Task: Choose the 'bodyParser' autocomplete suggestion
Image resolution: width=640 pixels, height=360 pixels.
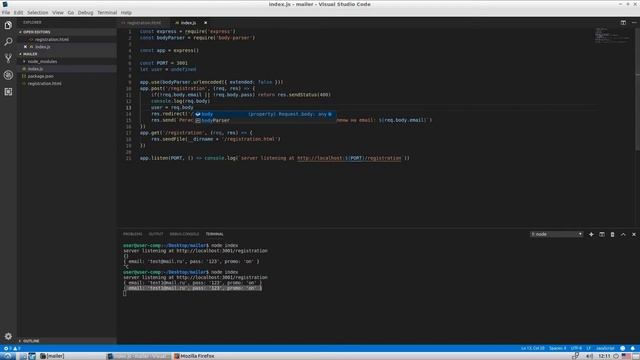Action: click(264, 121)
